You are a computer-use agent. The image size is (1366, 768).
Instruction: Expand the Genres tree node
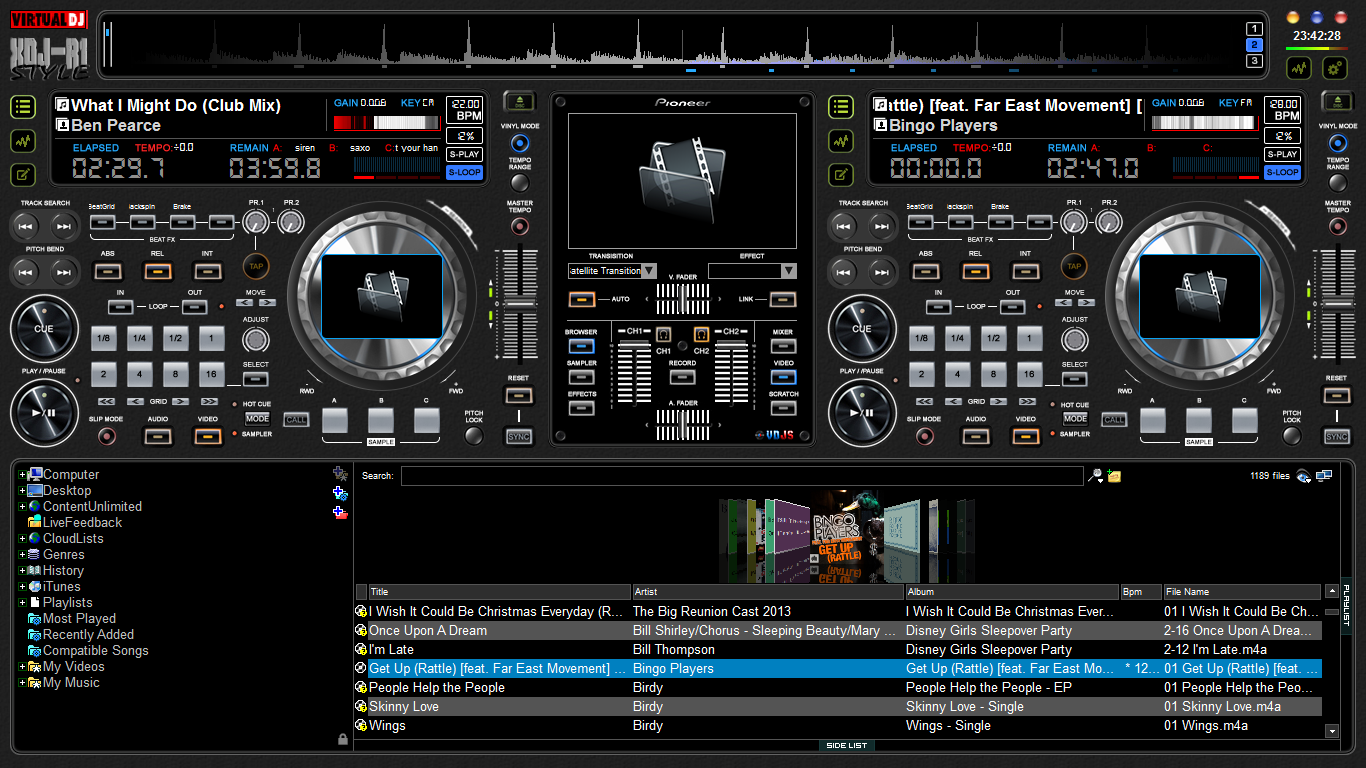click(x=22, y=555)
